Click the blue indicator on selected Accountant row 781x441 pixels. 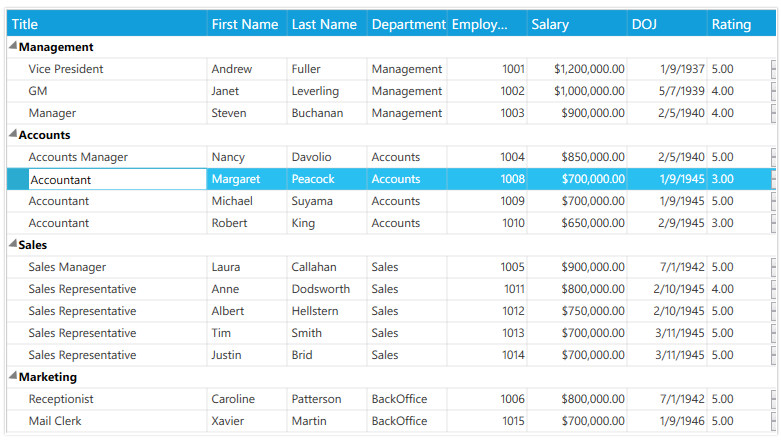(x=17, y=179)
